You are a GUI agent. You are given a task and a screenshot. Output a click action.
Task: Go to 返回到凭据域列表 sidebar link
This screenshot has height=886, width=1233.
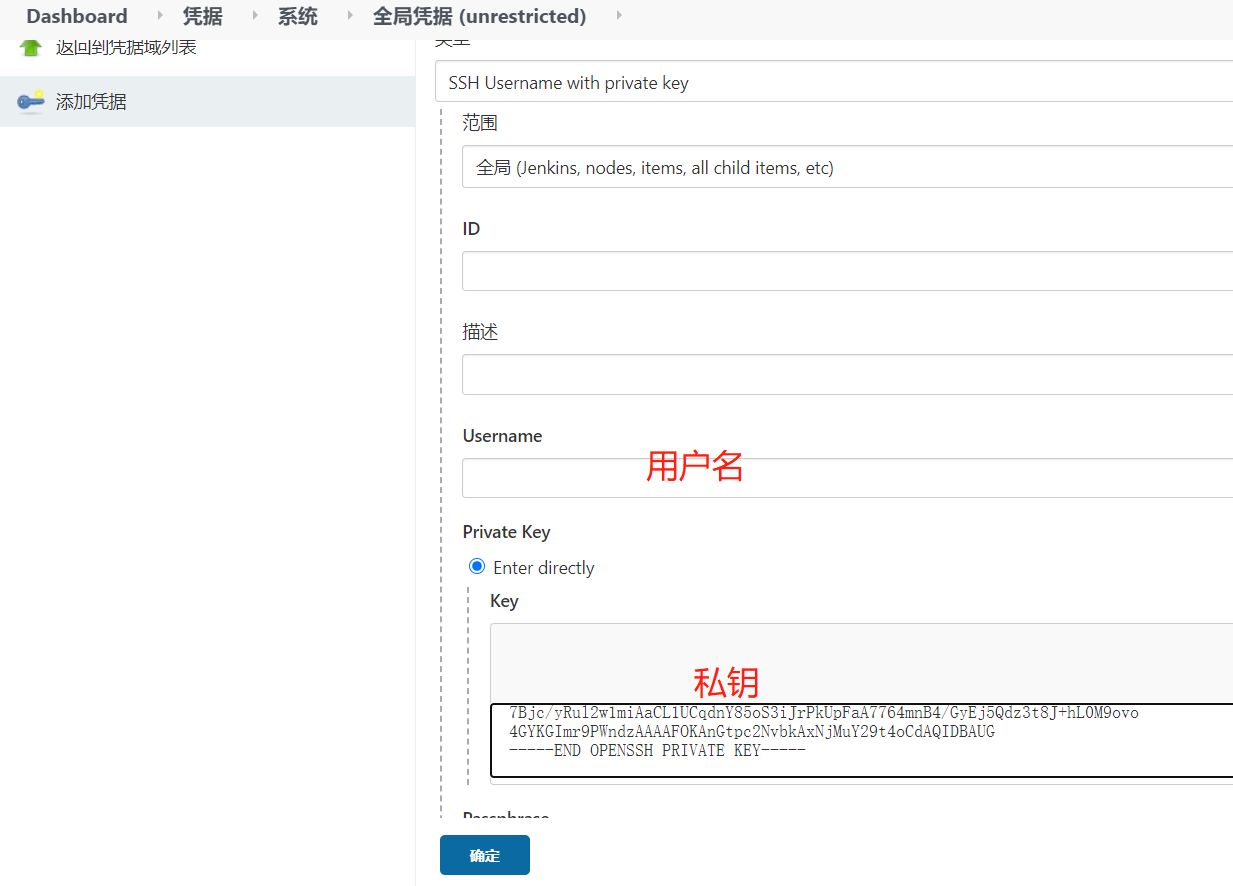[126, 47]
